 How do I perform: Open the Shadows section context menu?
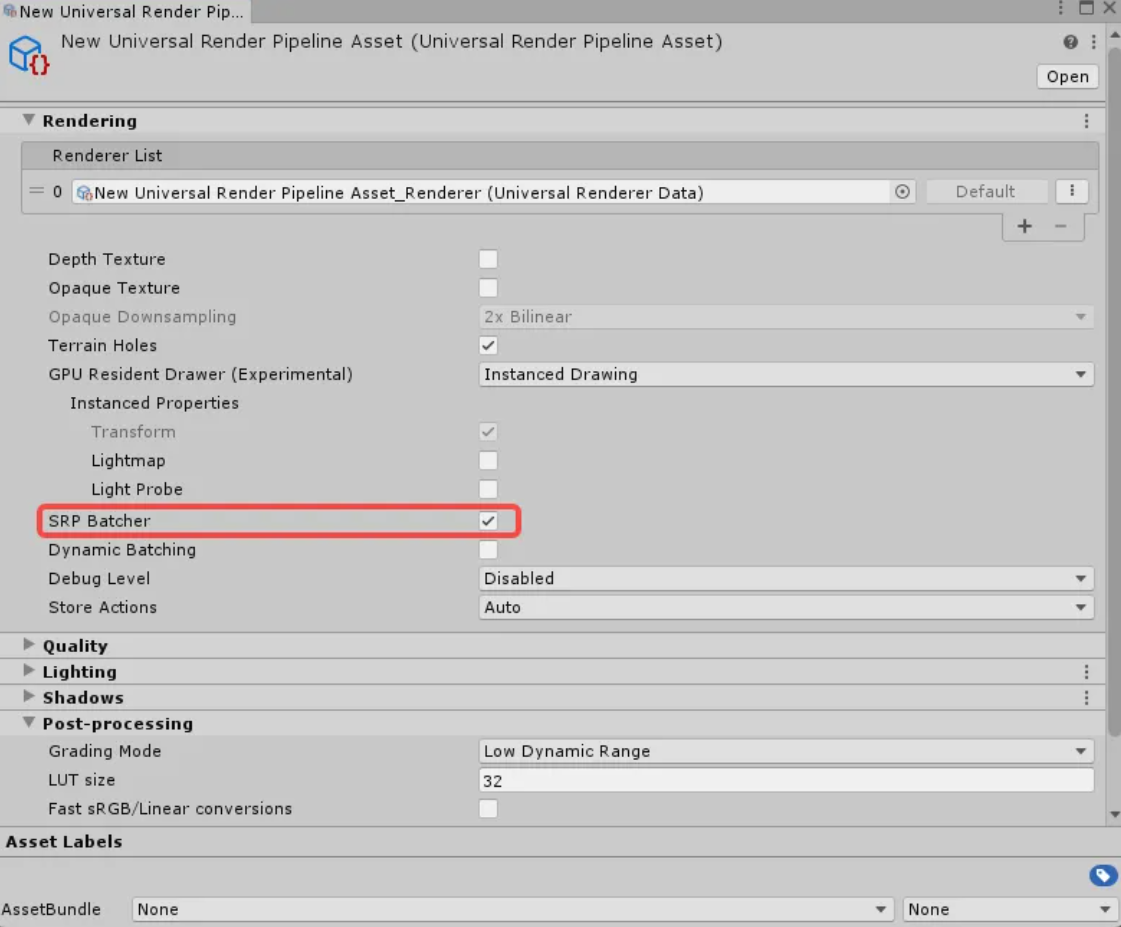pyautogui.click(x=1086, y=698)
